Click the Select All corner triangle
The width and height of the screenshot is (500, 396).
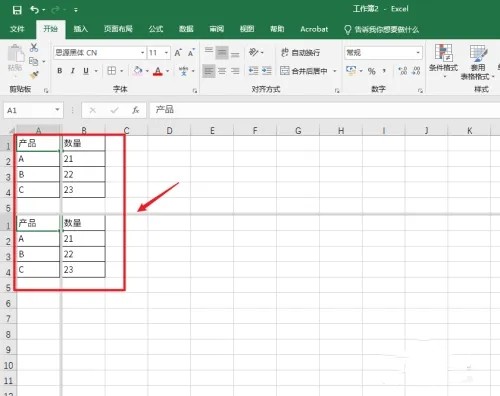11,130
